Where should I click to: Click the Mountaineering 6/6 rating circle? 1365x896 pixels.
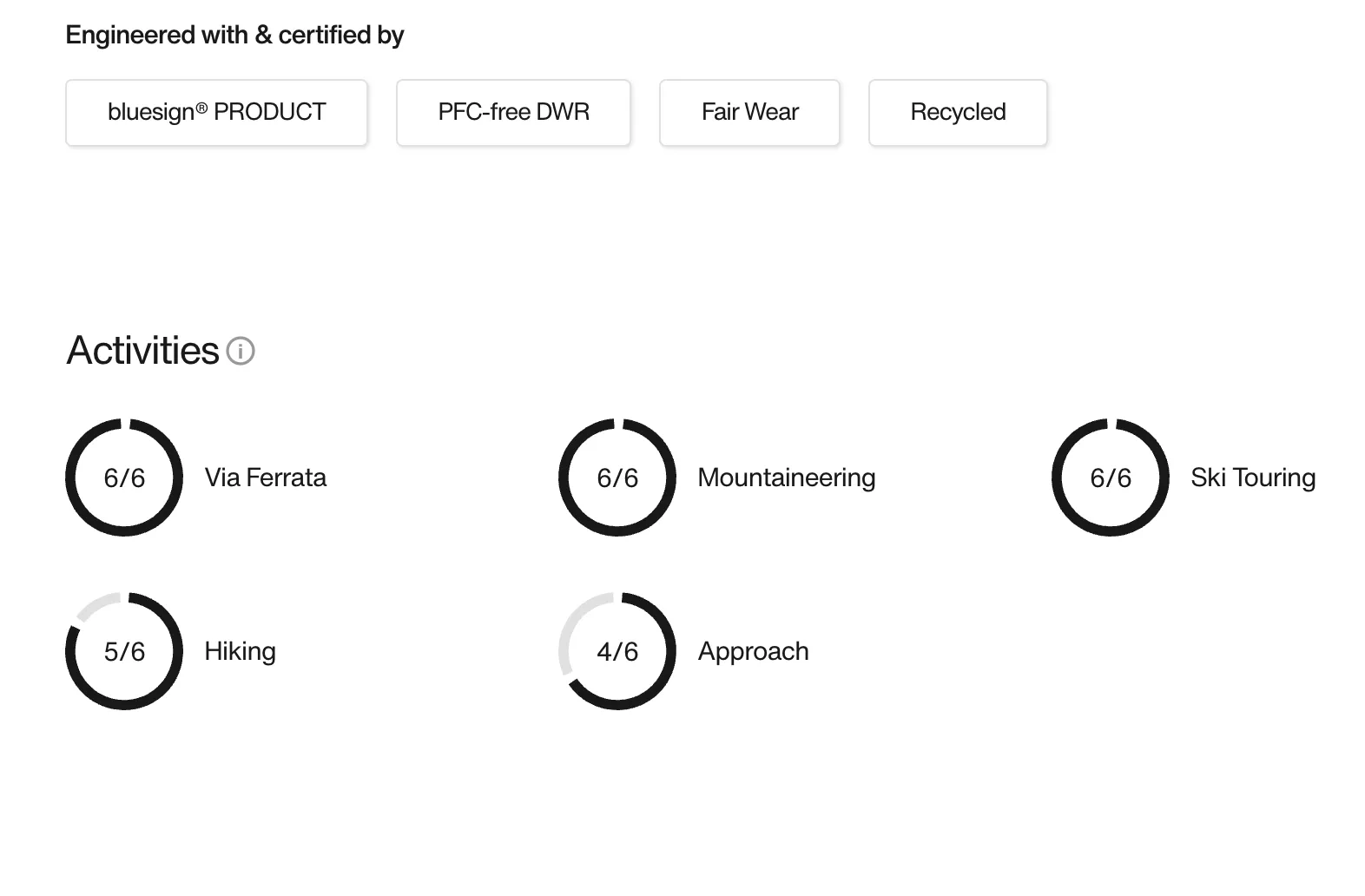[617, 478]
